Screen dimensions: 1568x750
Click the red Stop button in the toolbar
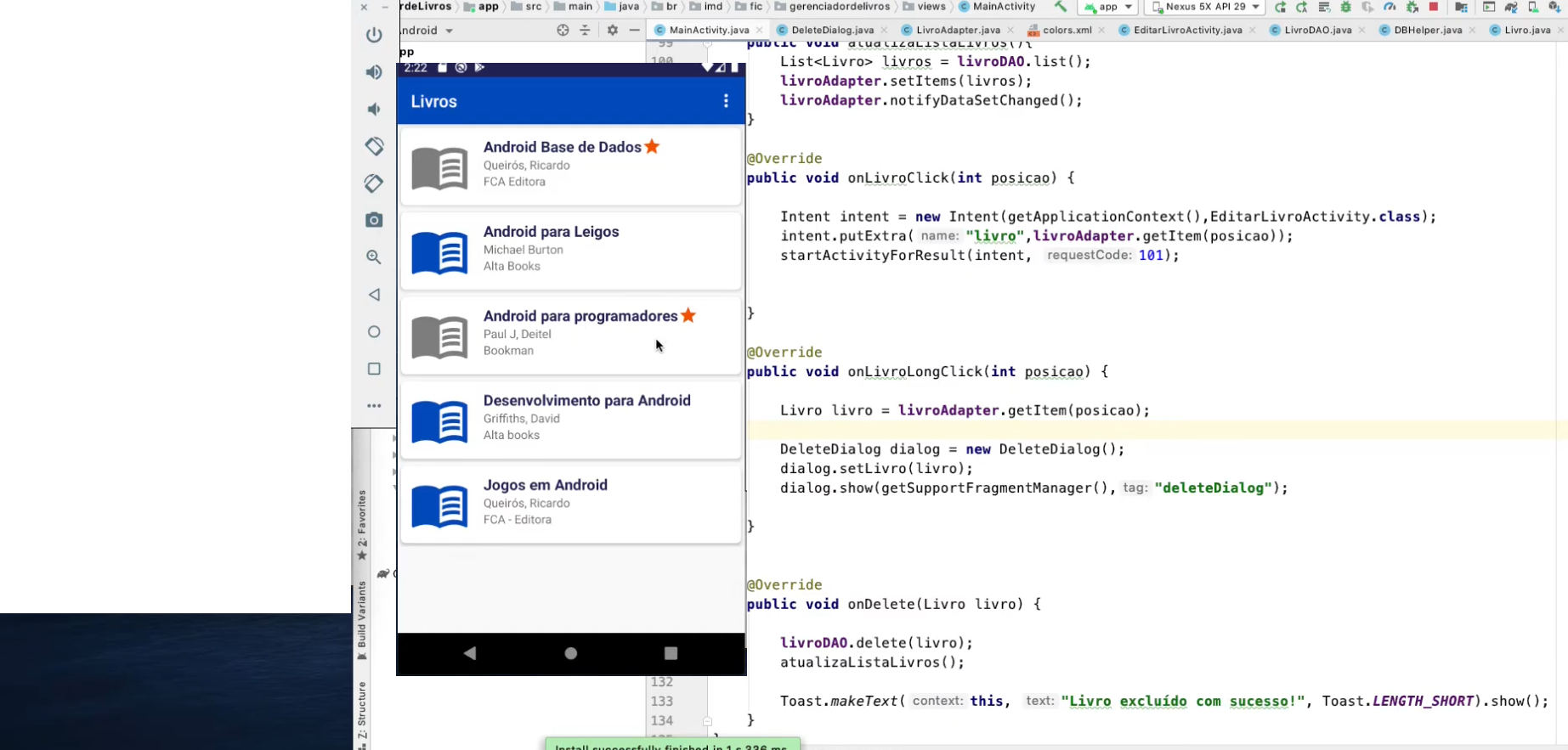pos(1434,7)
